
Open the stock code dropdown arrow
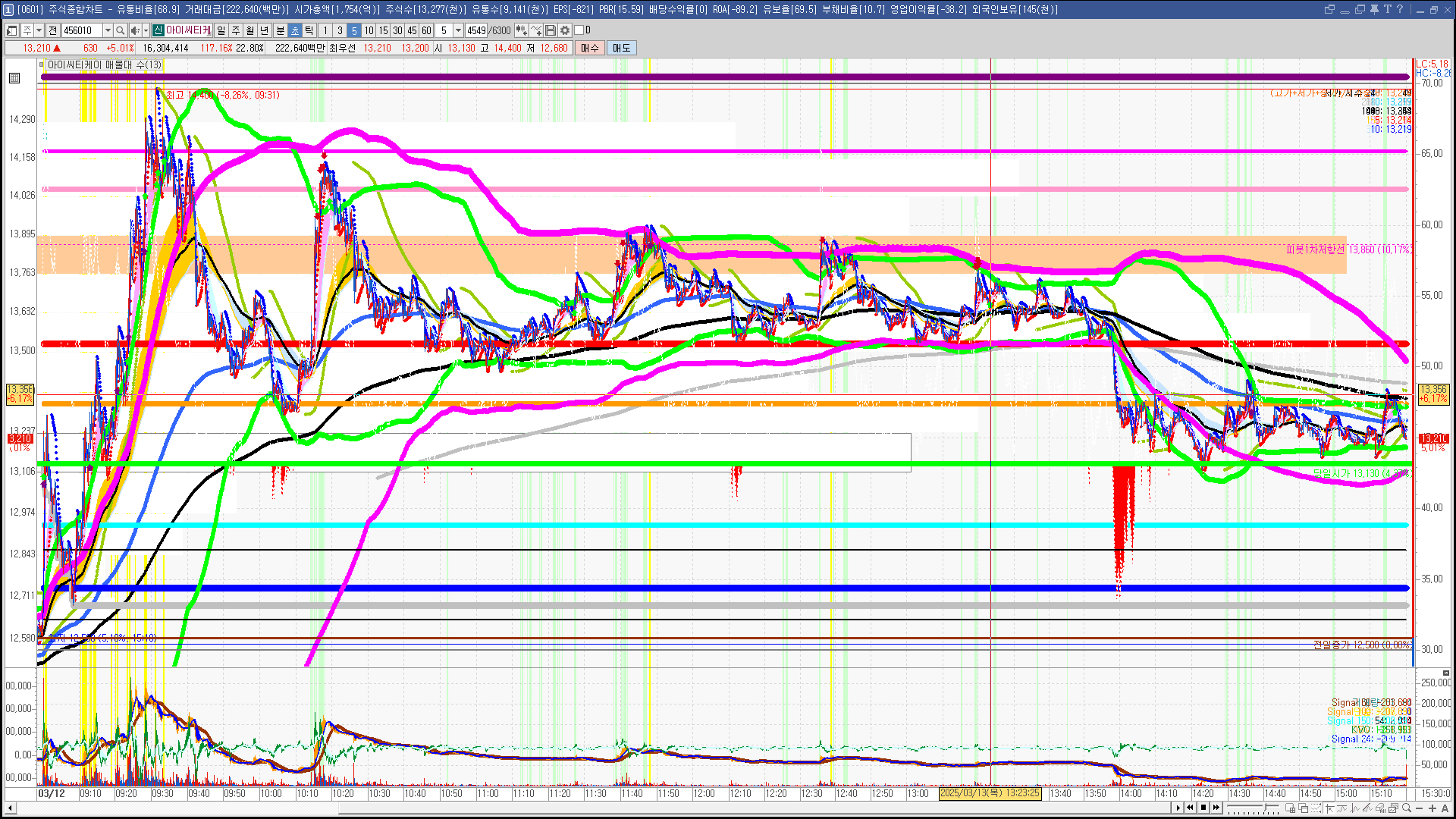108,30
